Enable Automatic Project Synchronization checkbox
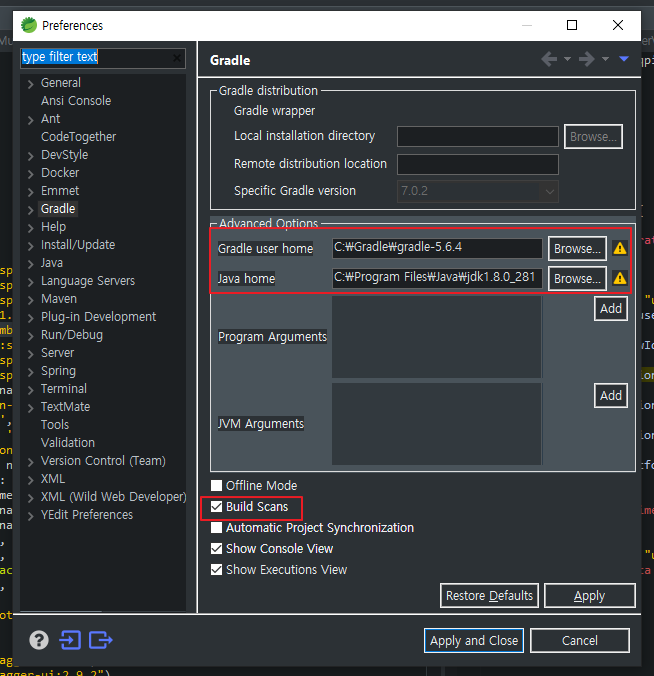654x676 pixels. point(216,528)
